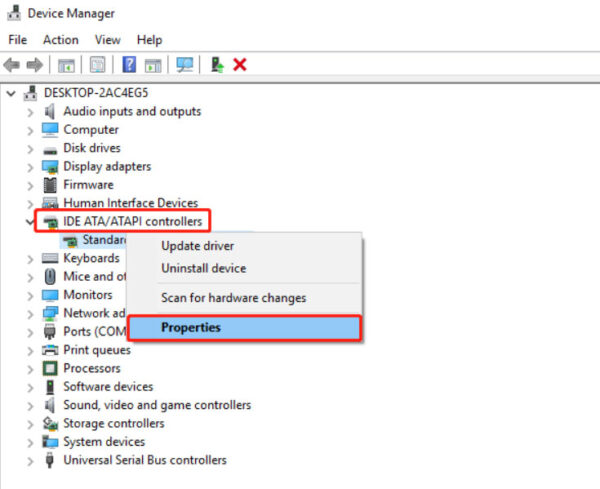600x489 pixels.
Task: Collapse the DESKTOP-2AC4EG5 root node
Action: point(11,93)
